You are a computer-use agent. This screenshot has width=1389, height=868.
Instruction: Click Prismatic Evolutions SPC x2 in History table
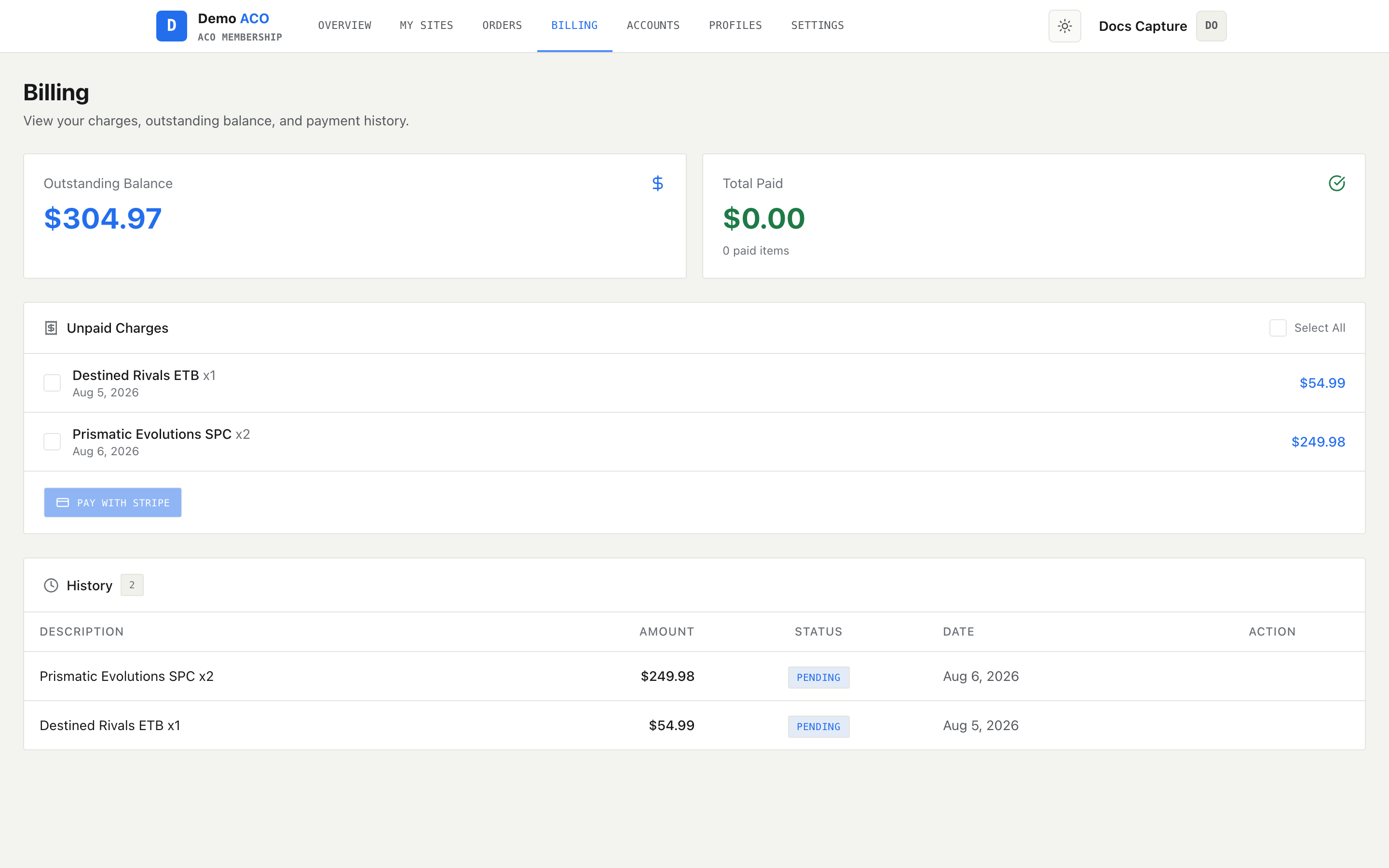[x=126, y=676]
